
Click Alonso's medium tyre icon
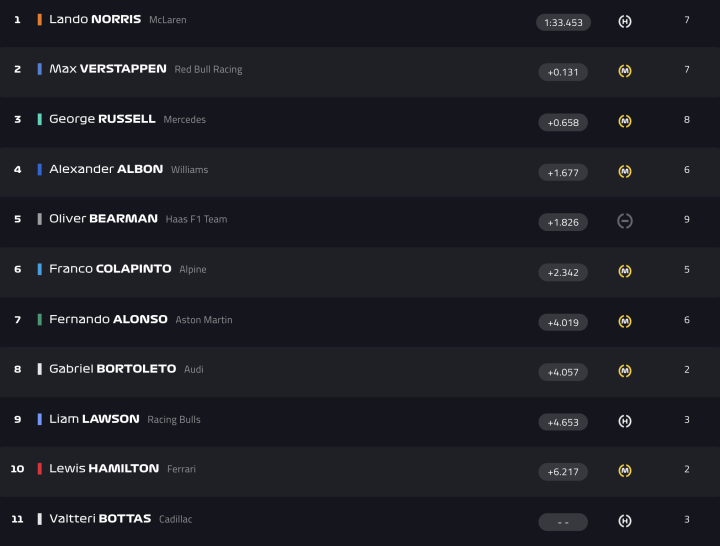tap(625, 321)
